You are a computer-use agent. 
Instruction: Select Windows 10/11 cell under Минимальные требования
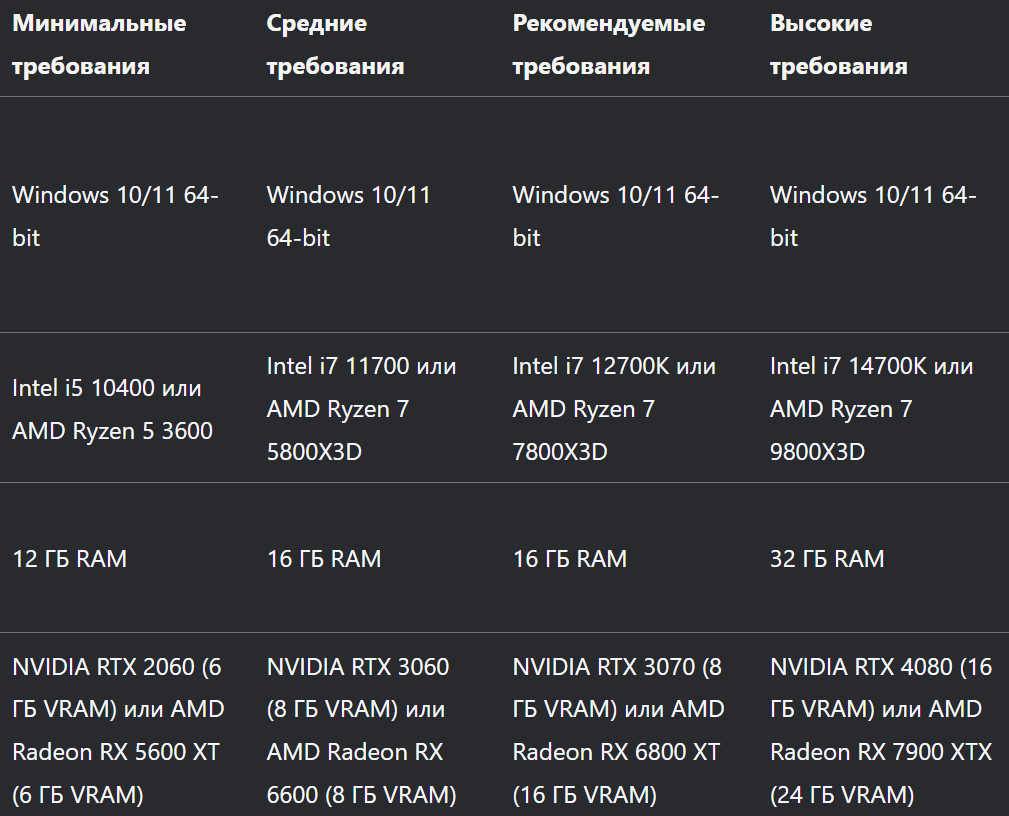[115, 216]
